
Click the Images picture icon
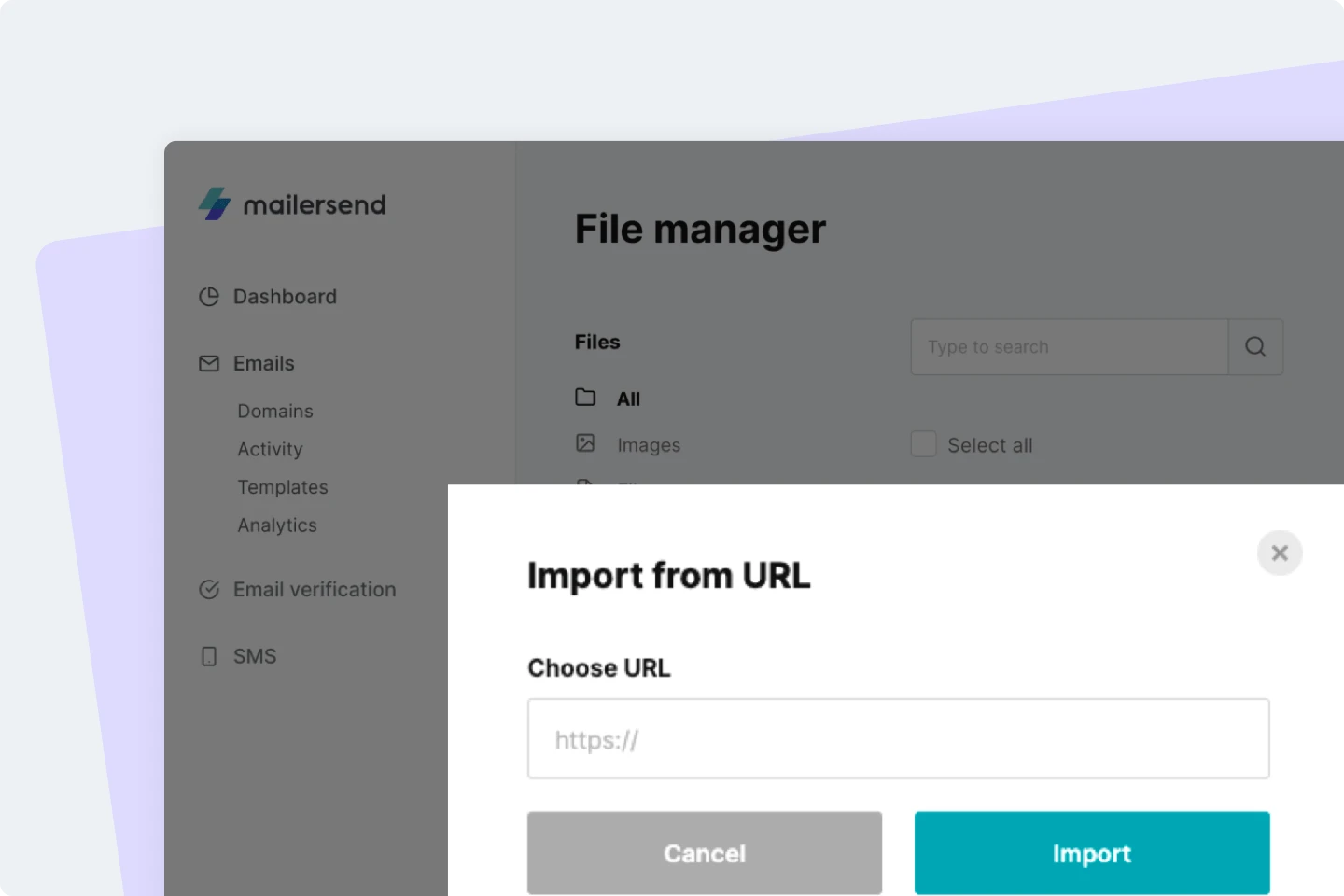(x=585, y=443)
